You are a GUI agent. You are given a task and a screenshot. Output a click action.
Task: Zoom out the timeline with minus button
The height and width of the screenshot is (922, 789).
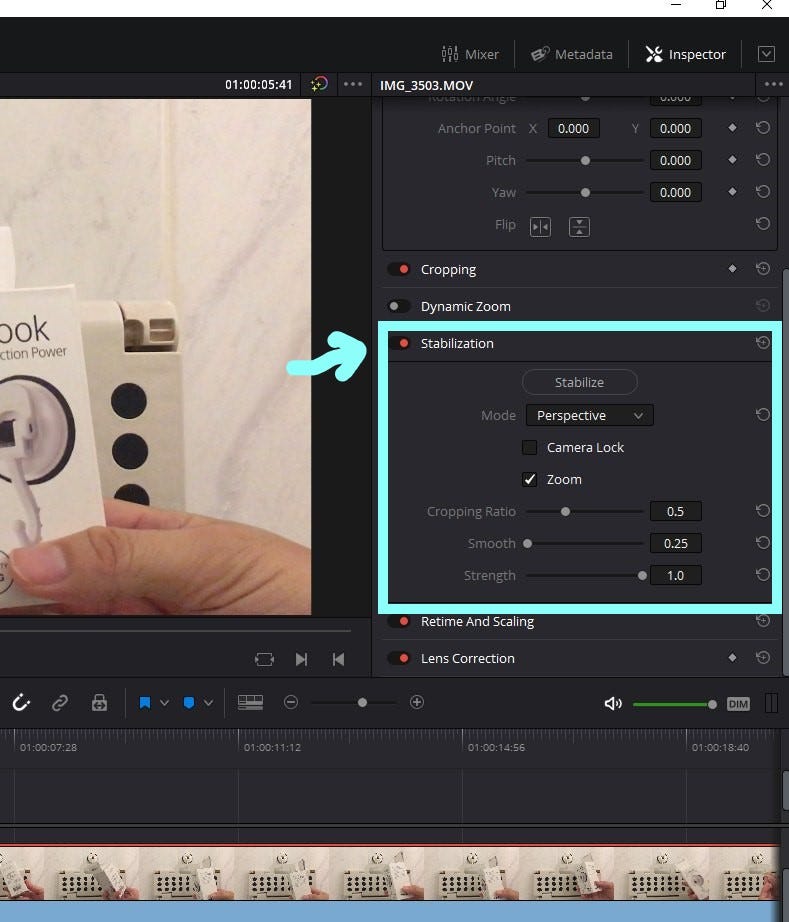[290, 702]
